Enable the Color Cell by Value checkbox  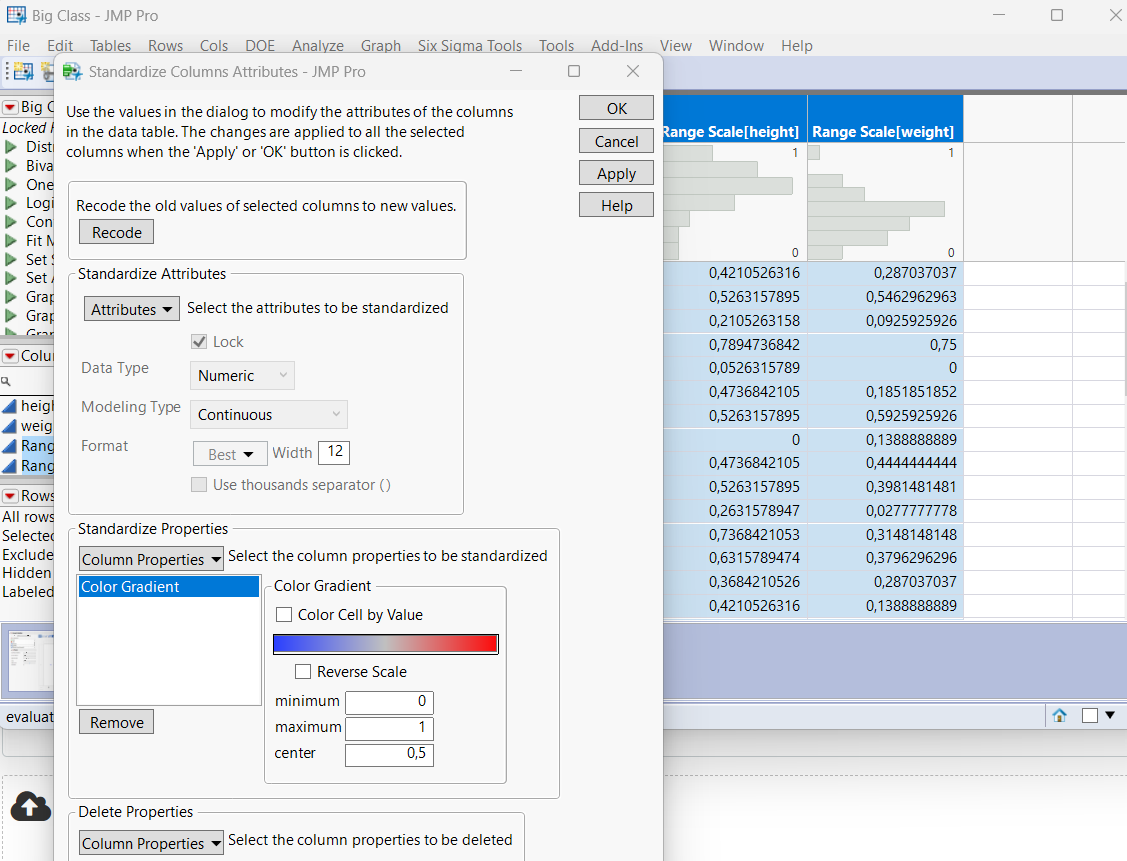point(284,615)
